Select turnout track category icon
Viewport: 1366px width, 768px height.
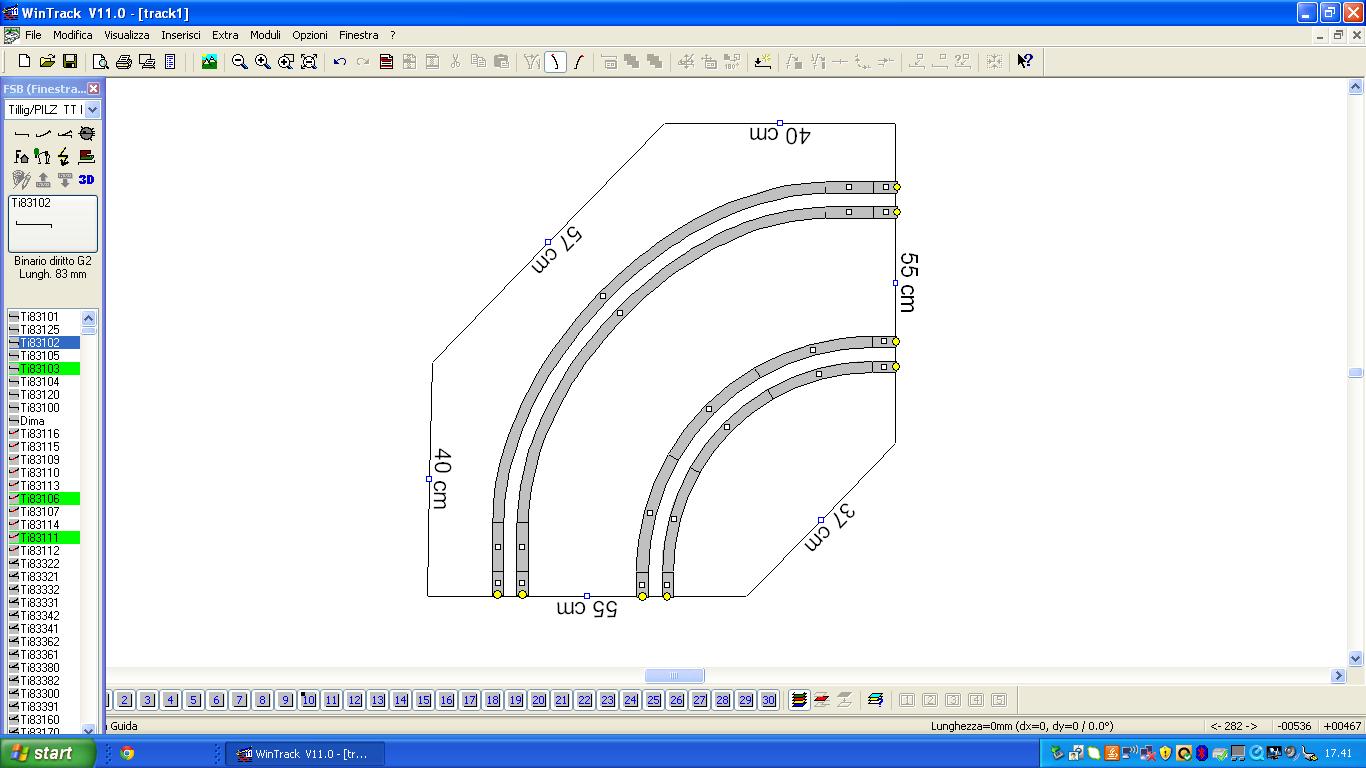(65, 133)
